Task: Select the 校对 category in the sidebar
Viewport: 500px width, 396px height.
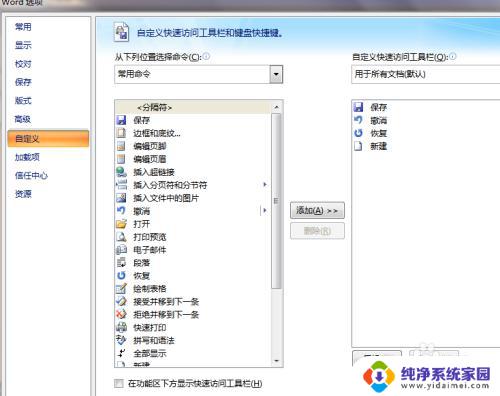Action: (23, 64)
